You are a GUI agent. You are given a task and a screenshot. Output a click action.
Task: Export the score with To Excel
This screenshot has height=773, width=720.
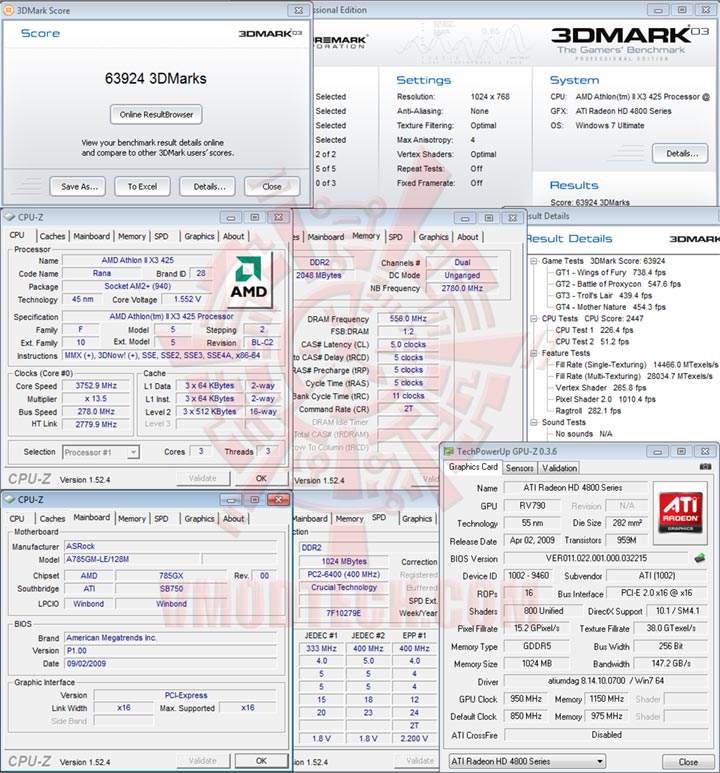coord(143,186)
